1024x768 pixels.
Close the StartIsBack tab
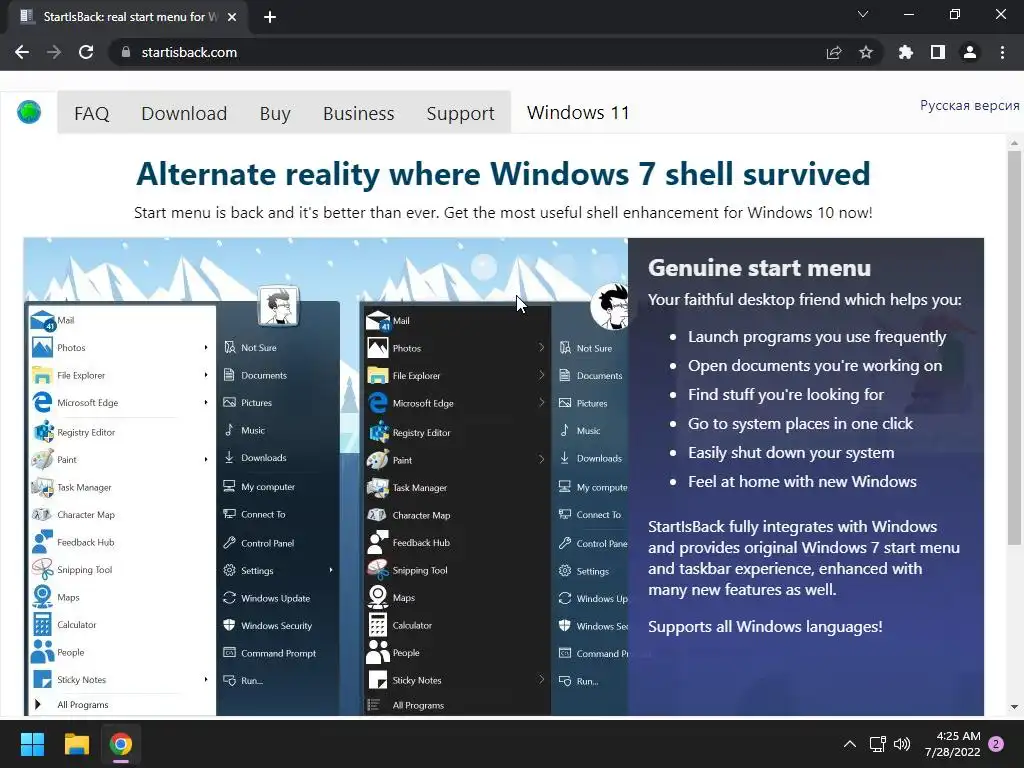[232, 17]
